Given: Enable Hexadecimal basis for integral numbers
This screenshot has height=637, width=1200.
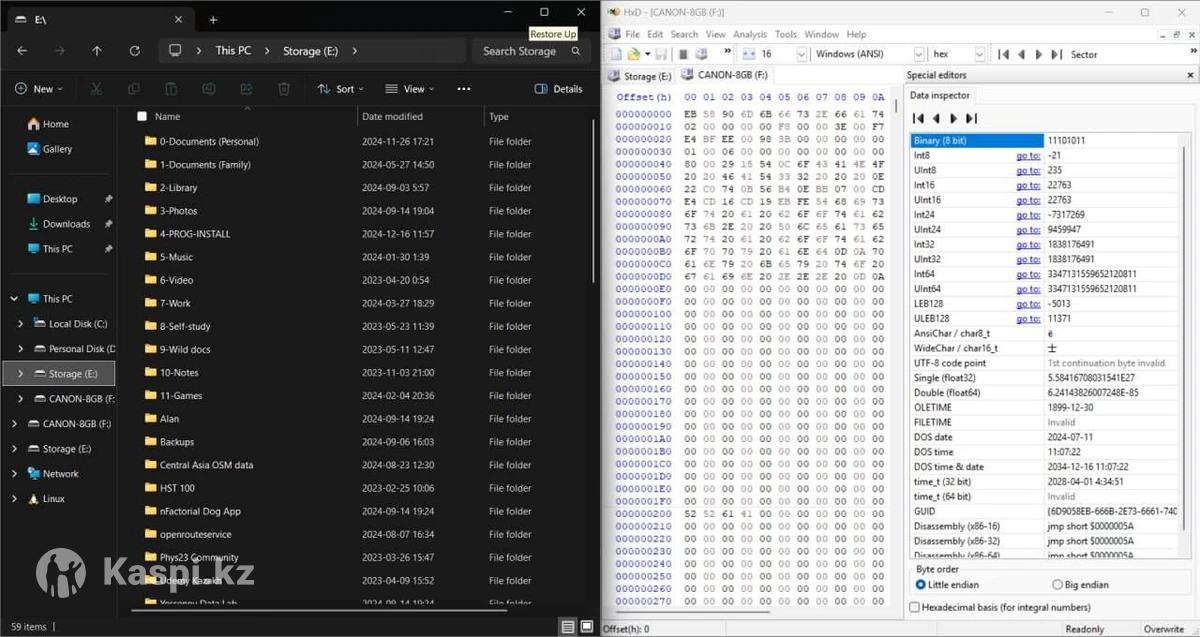Looking at the screenshot, I should (x=915, y=607).
